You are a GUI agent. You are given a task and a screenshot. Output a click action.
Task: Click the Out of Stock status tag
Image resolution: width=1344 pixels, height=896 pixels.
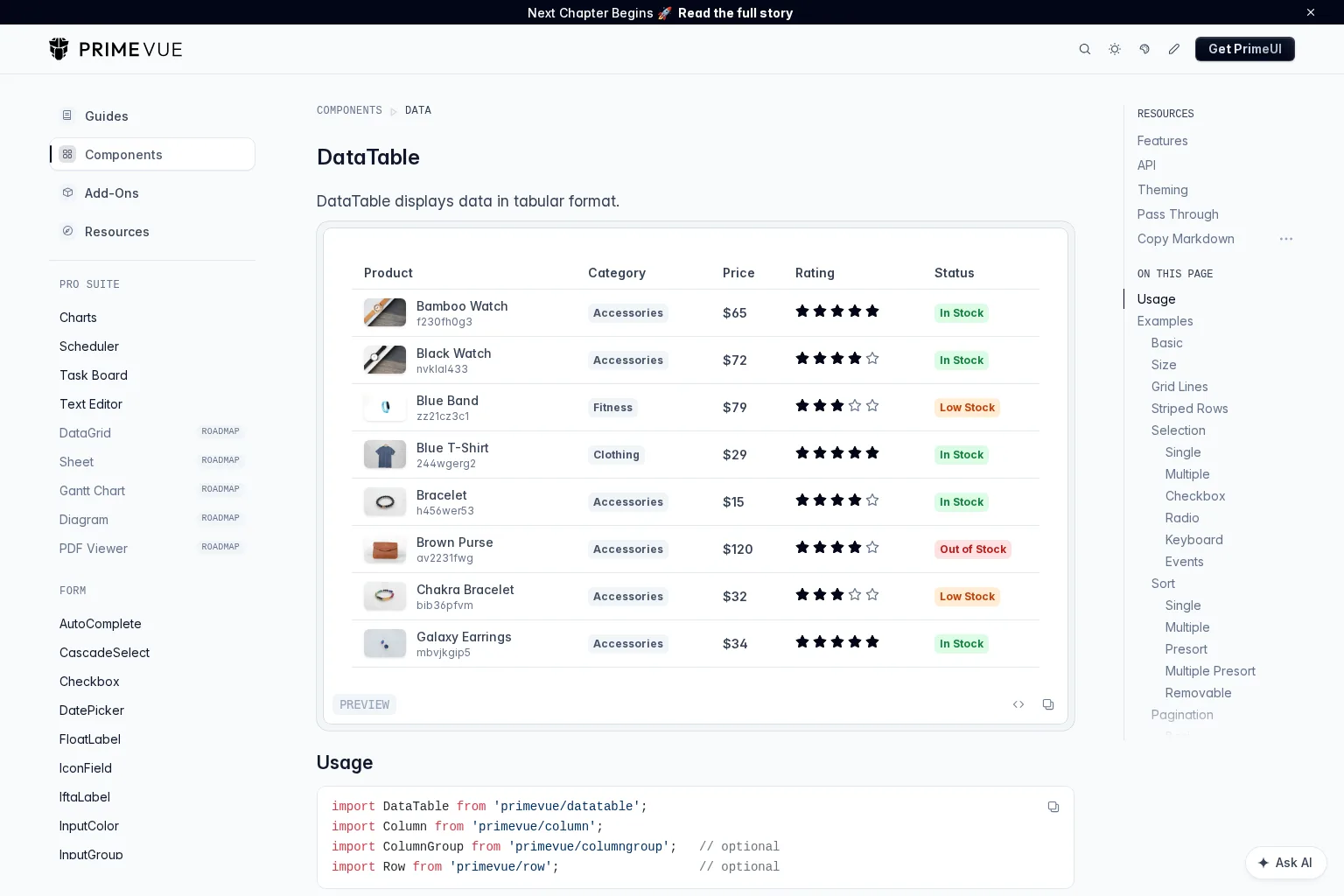point(973,549)
